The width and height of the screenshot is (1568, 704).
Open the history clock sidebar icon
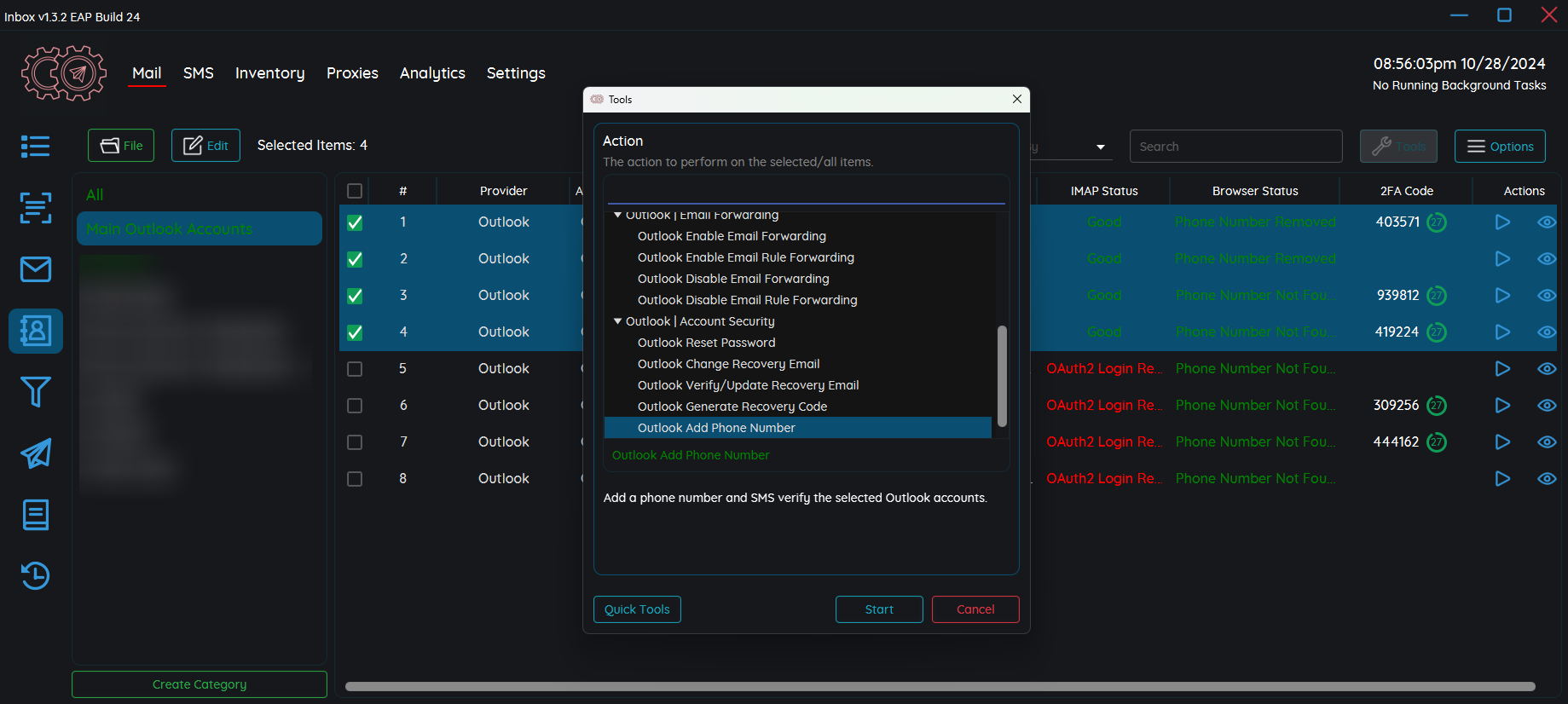tap(35, 576)
